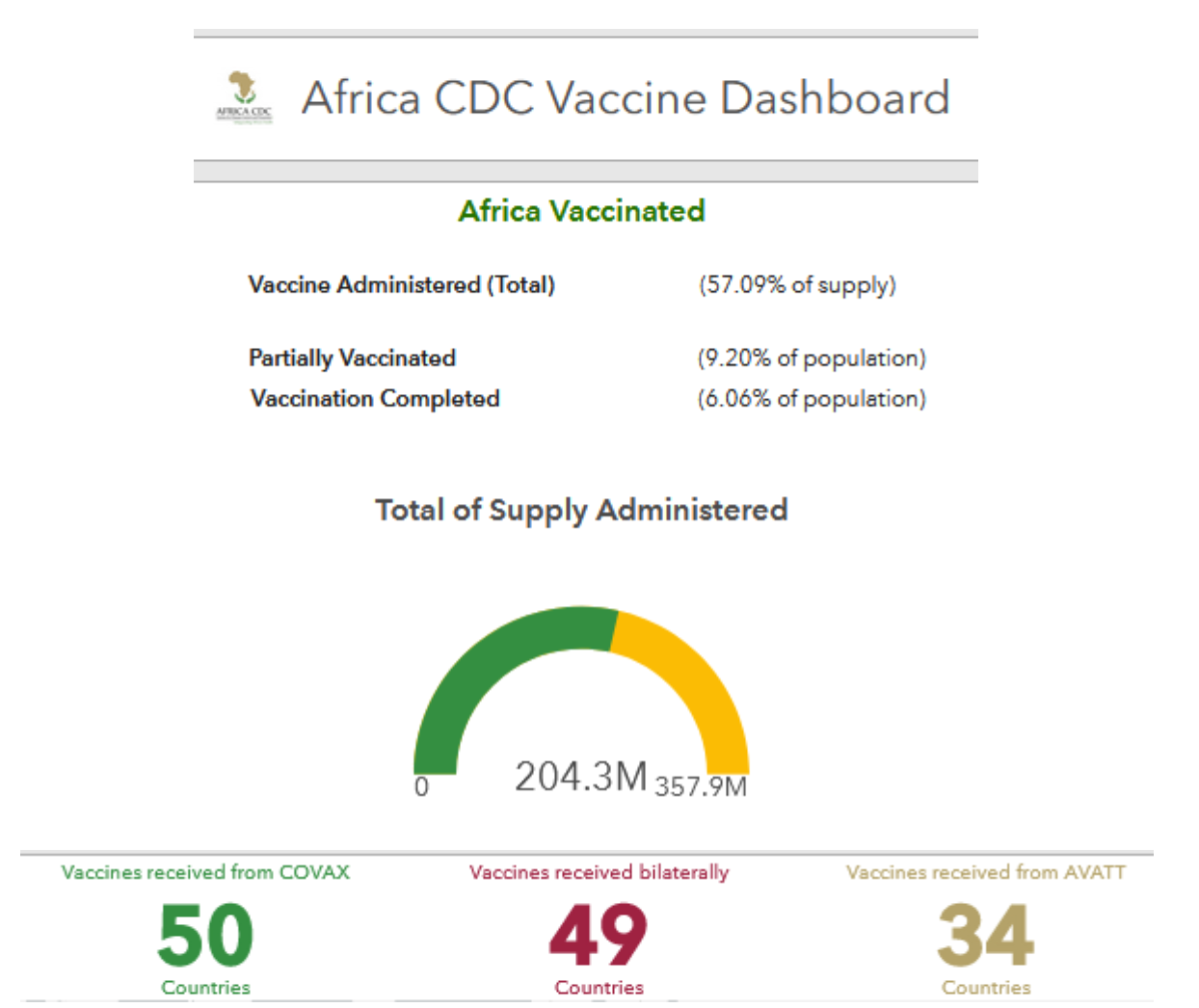Click the Vaccine Administered (Total) label
The width and height of the screenshot is (1199, 1008).
[401, 285]
